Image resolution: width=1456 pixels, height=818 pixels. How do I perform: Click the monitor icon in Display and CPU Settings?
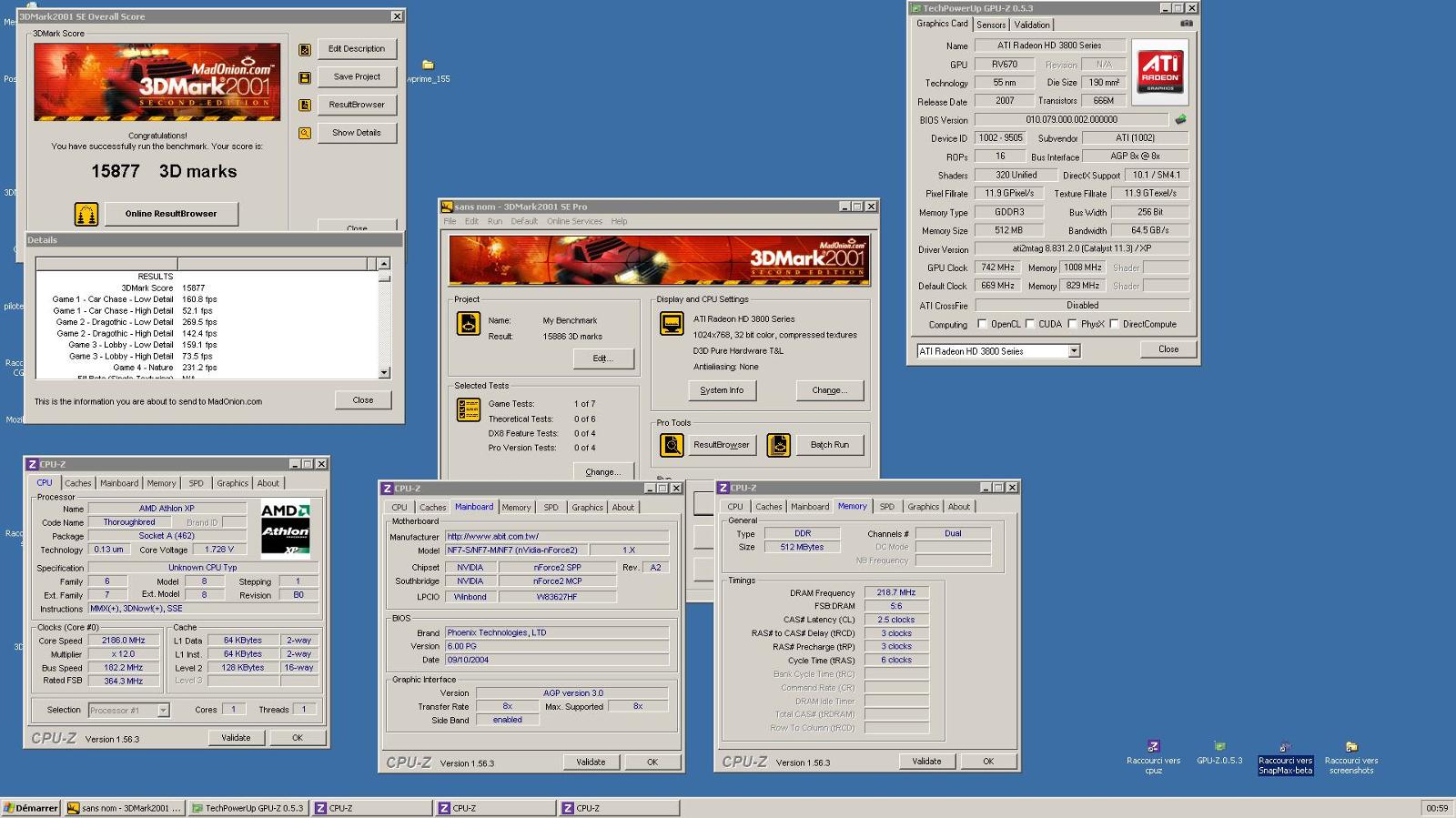(x=672, y=323)
